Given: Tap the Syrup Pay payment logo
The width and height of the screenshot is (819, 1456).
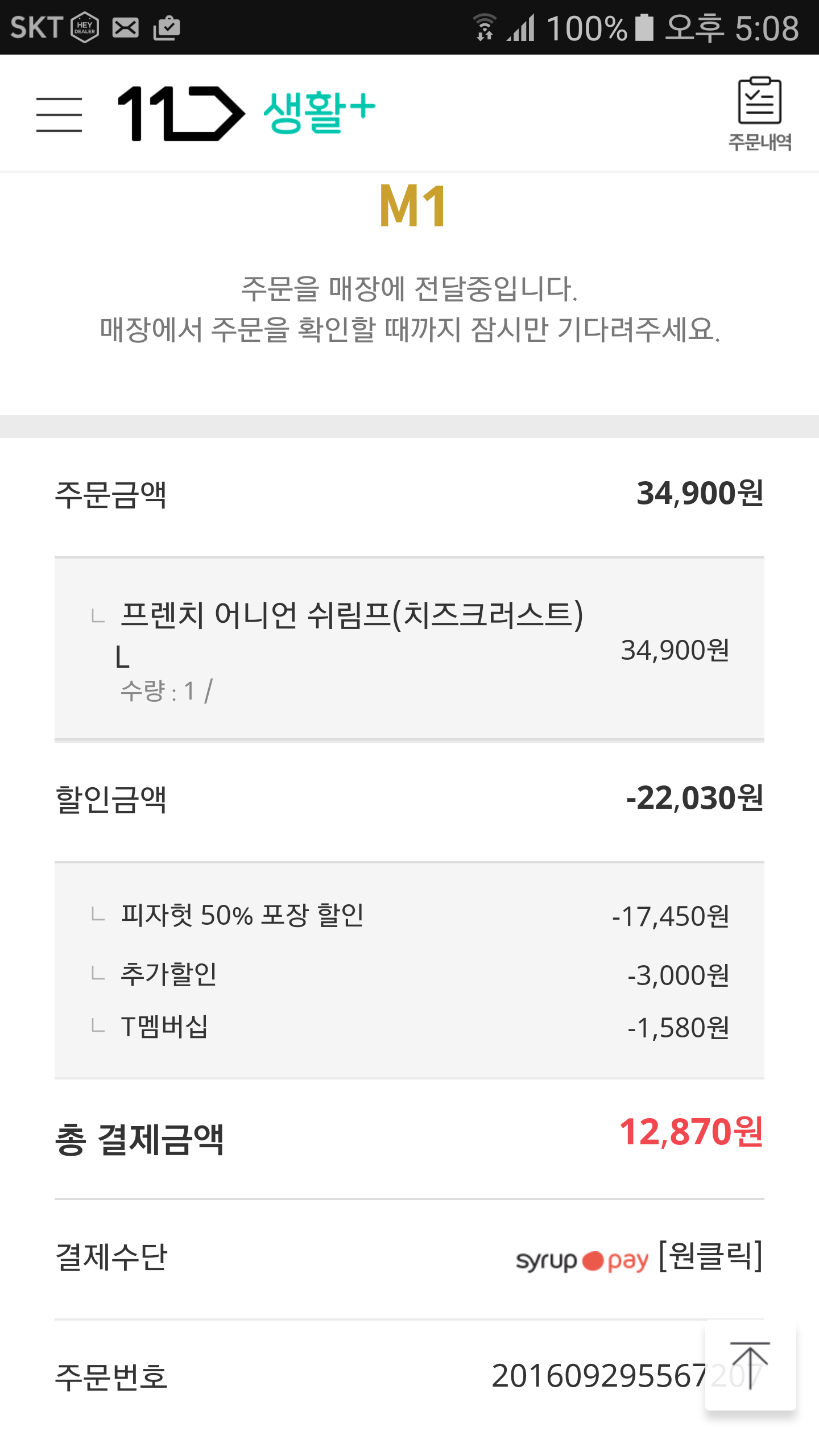Looking at the screenshot, I should tap(582, 1260).
